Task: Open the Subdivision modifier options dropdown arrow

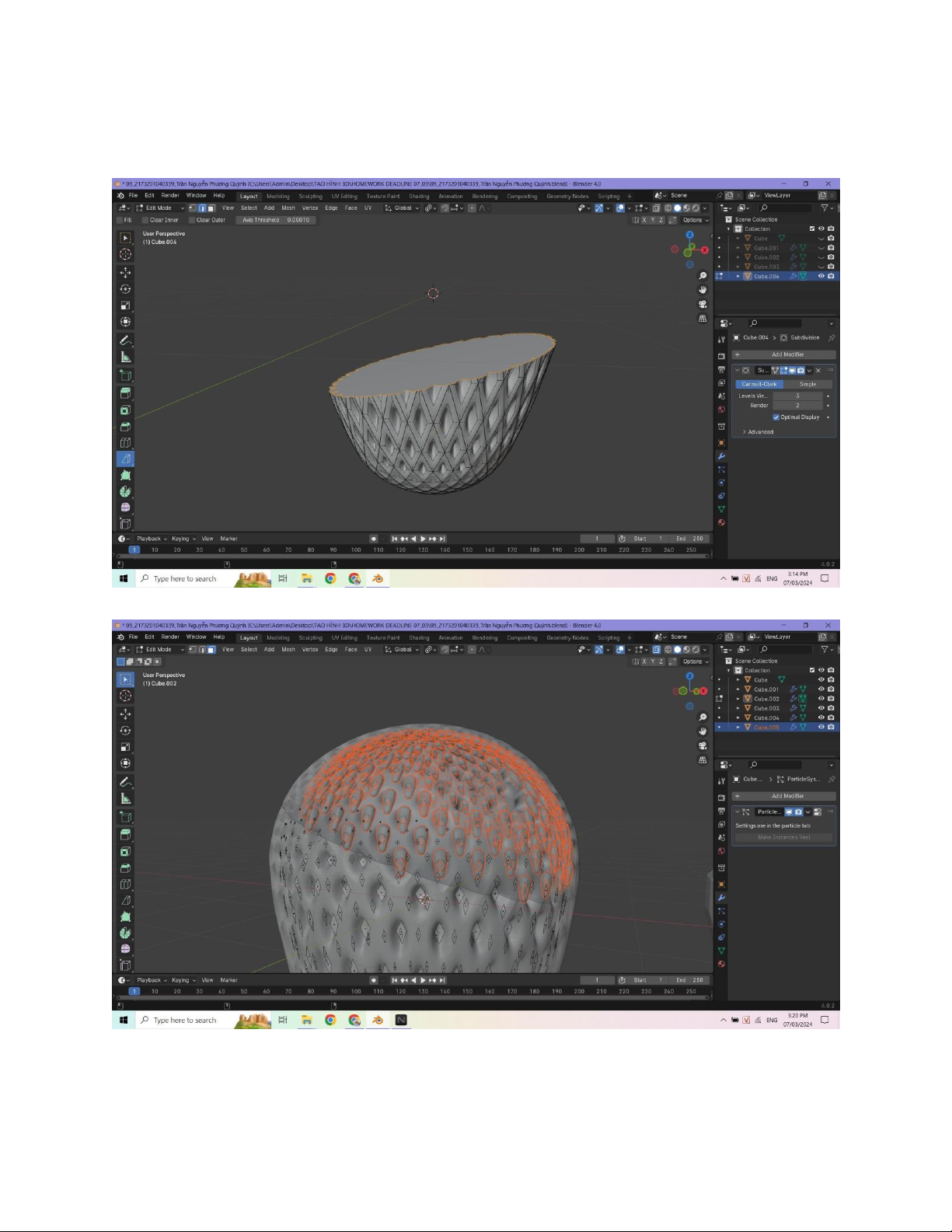Action: pos(809,371)
